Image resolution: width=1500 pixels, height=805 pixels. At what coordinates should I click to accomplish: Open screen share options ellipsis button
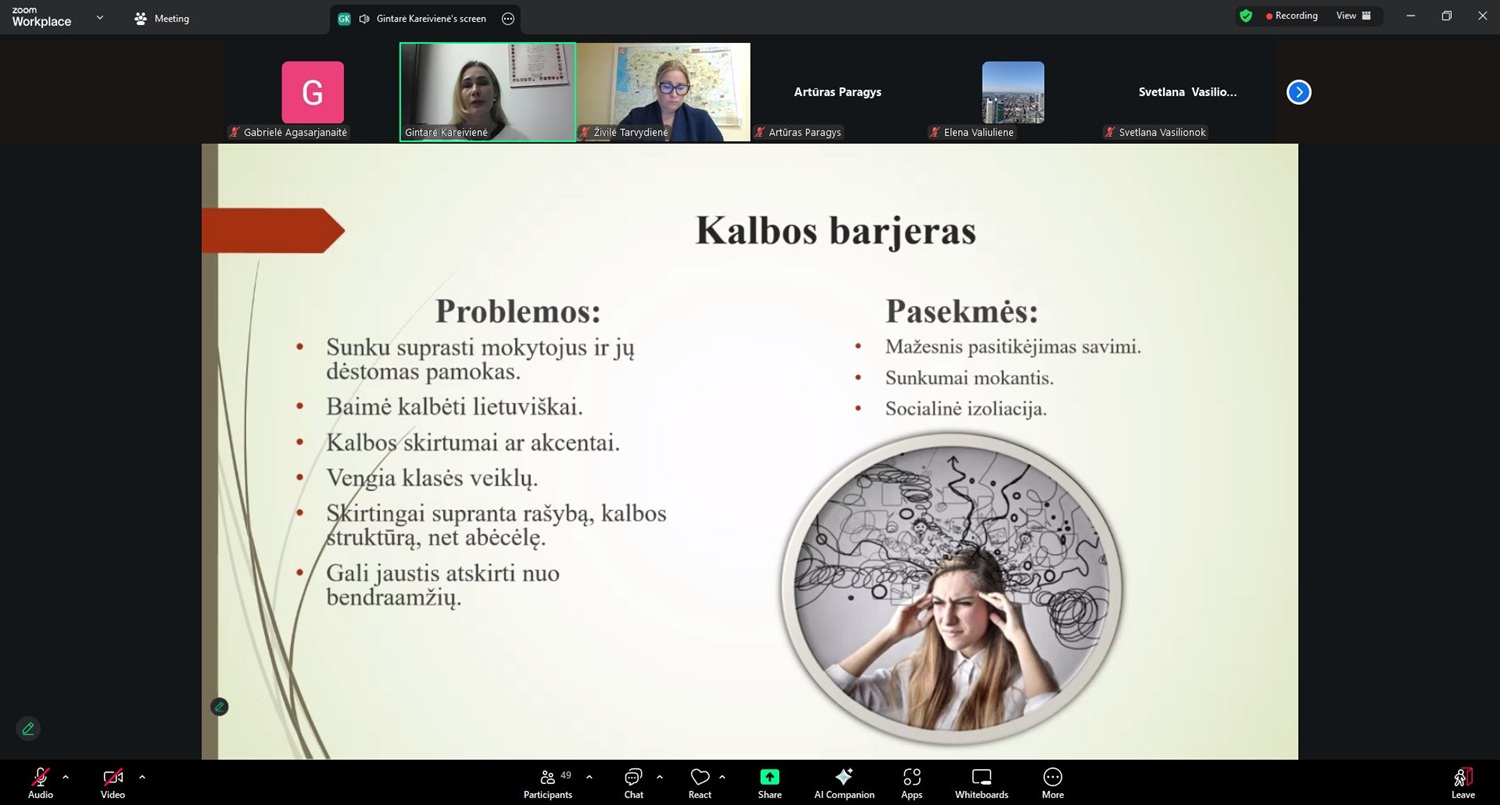[x=508, y=19]
